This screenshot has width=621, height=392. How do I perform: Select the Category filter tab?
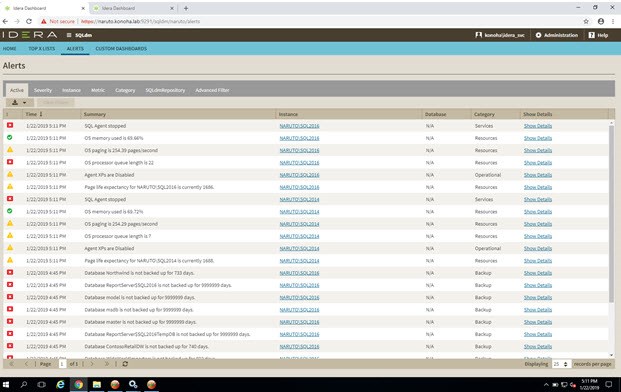tap(125, 90)
